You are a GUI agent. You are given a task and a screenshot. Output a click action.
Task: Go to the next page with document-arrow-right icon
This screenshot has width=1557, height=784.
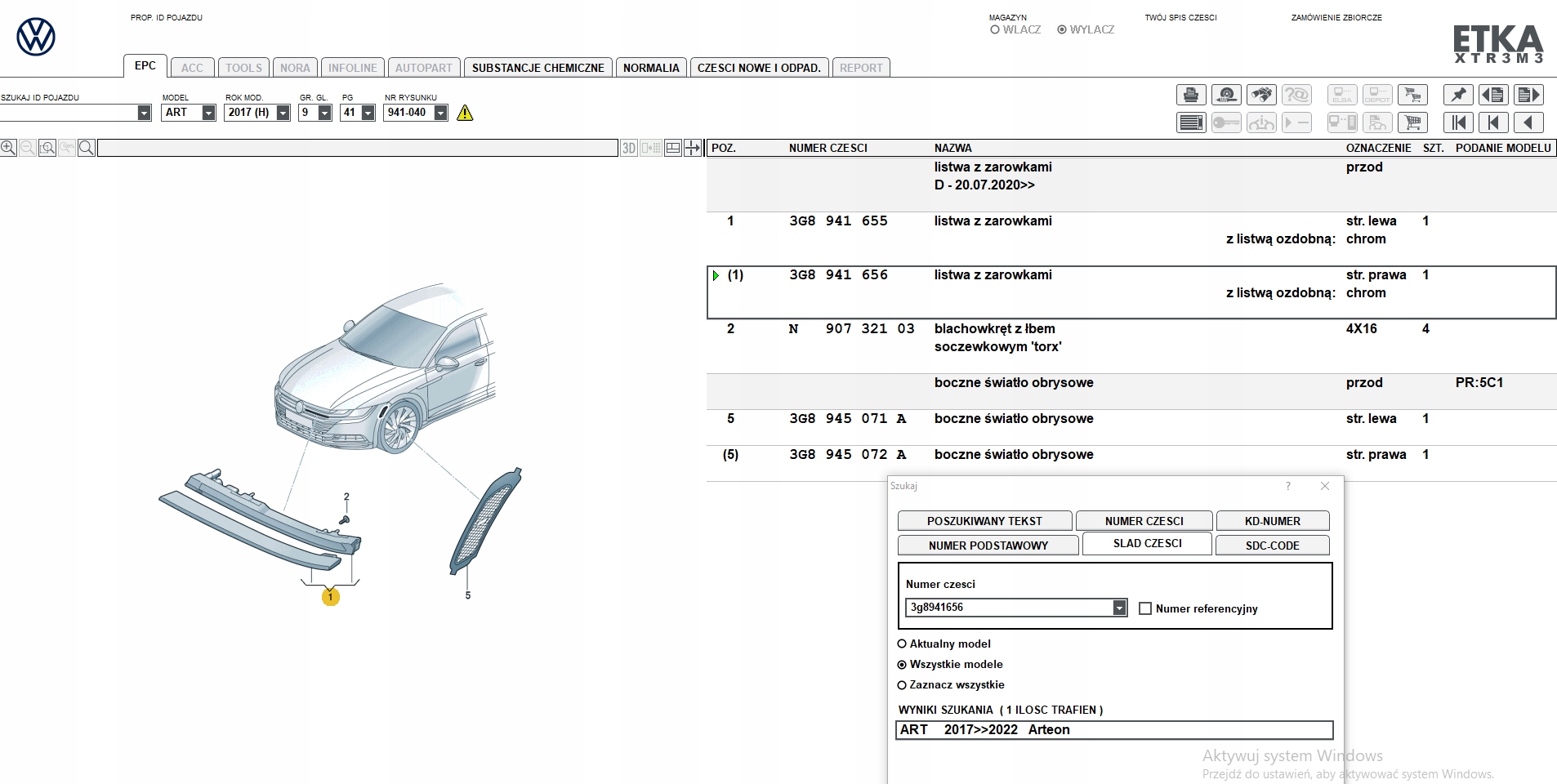tap(1528, 96)
